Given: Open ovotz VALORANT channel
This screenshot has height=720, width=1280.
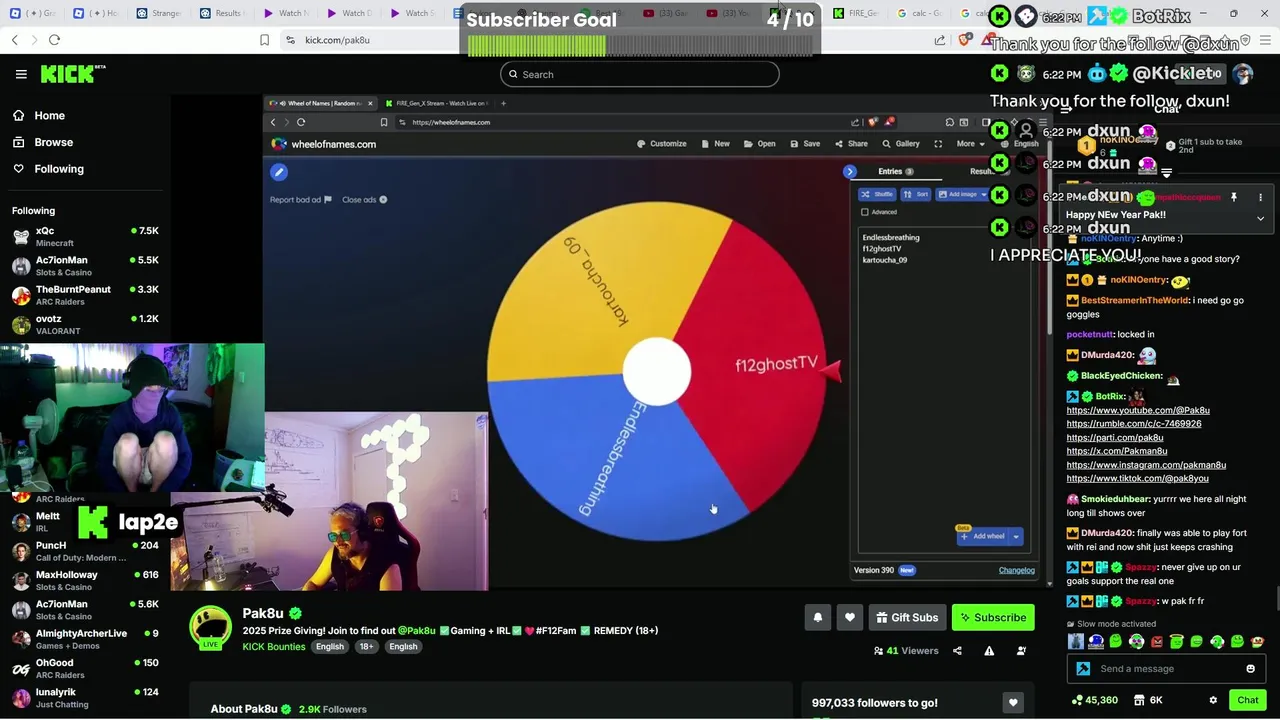Looking at the screenshot, I should click(86, 324).
